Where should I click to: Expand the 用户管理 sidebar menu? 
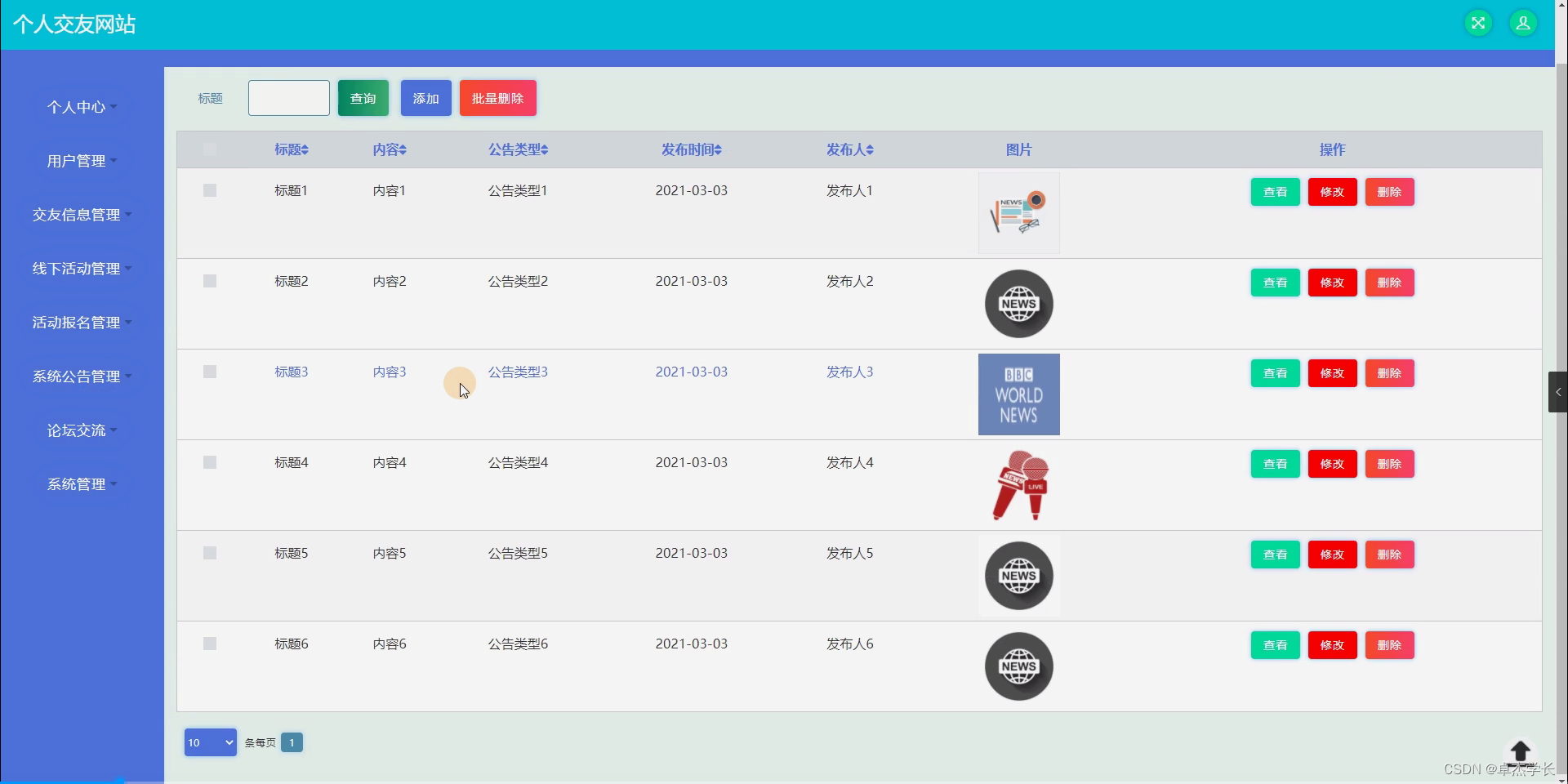(82, 161)
